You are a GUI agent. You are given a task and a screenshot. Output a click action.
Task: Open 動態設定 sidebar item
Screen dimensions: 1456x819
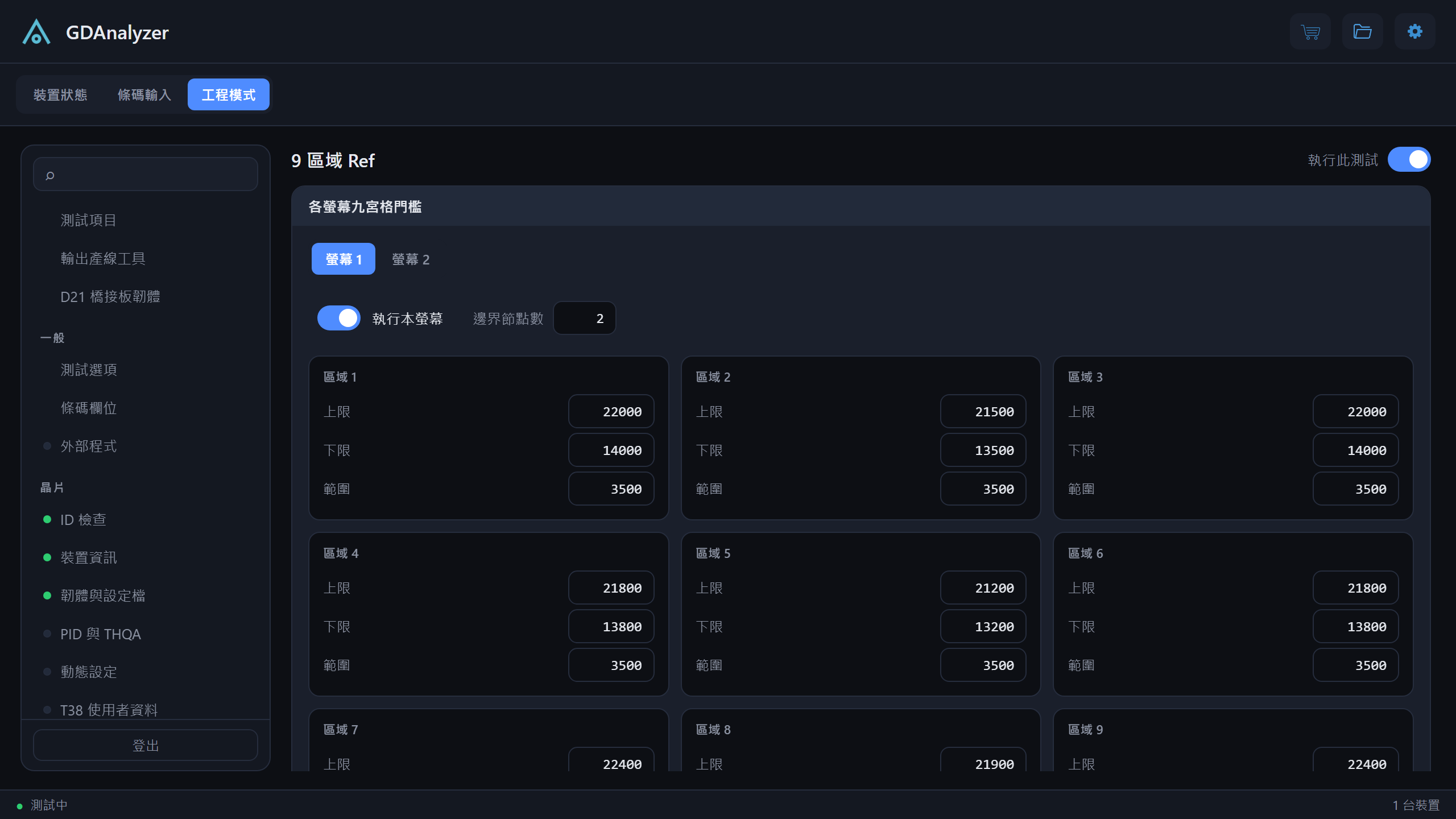tap(146, 672)
